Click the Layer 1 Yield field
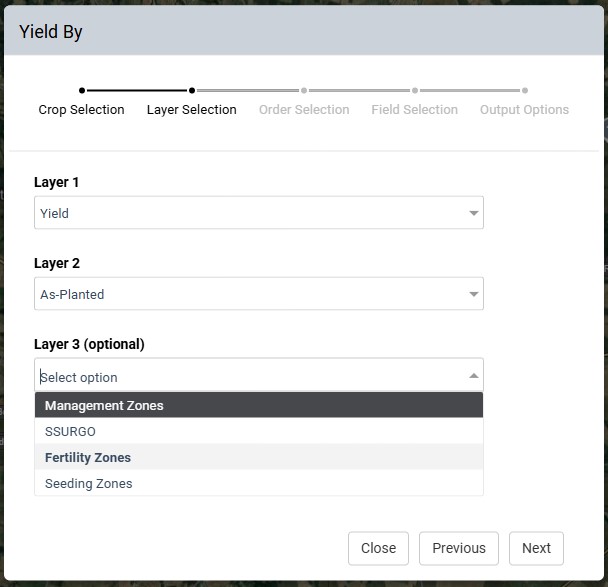Viewport: 608px width, 587px height. pos(259,212)
